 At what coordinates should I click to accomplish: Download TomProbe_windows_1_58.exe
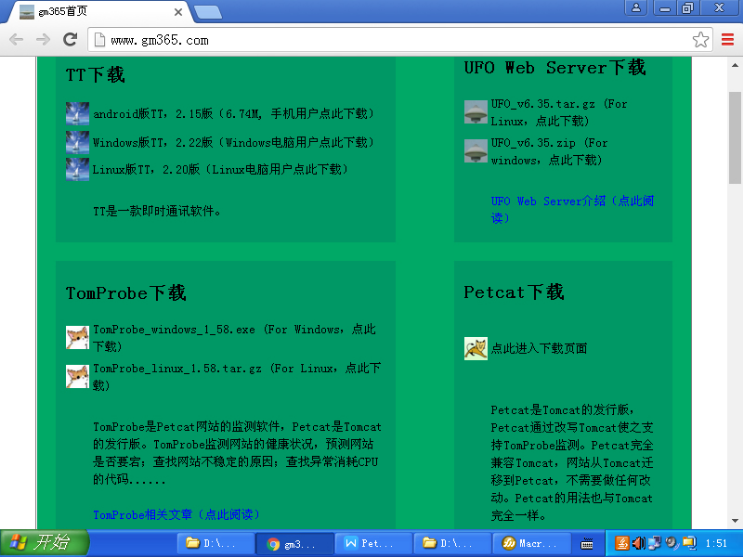(235, 338)
